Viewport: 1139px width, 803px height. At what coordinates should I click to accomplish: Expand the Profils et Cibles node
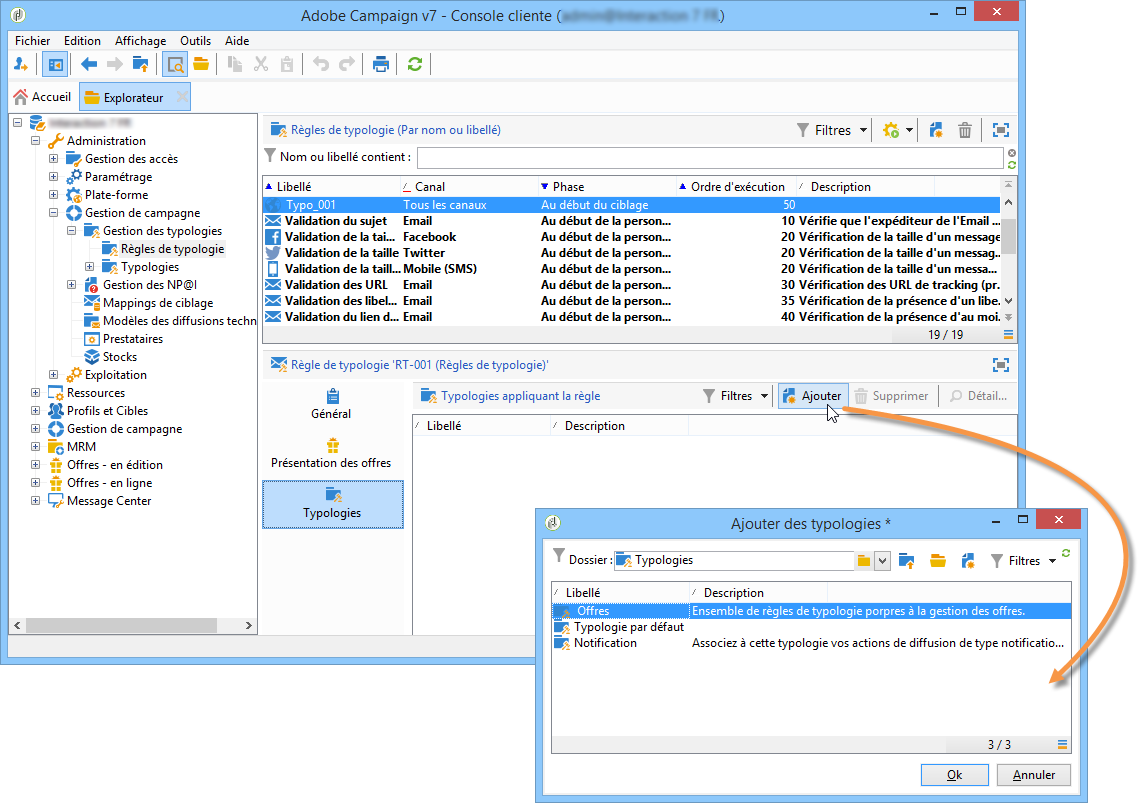[36, 411]
